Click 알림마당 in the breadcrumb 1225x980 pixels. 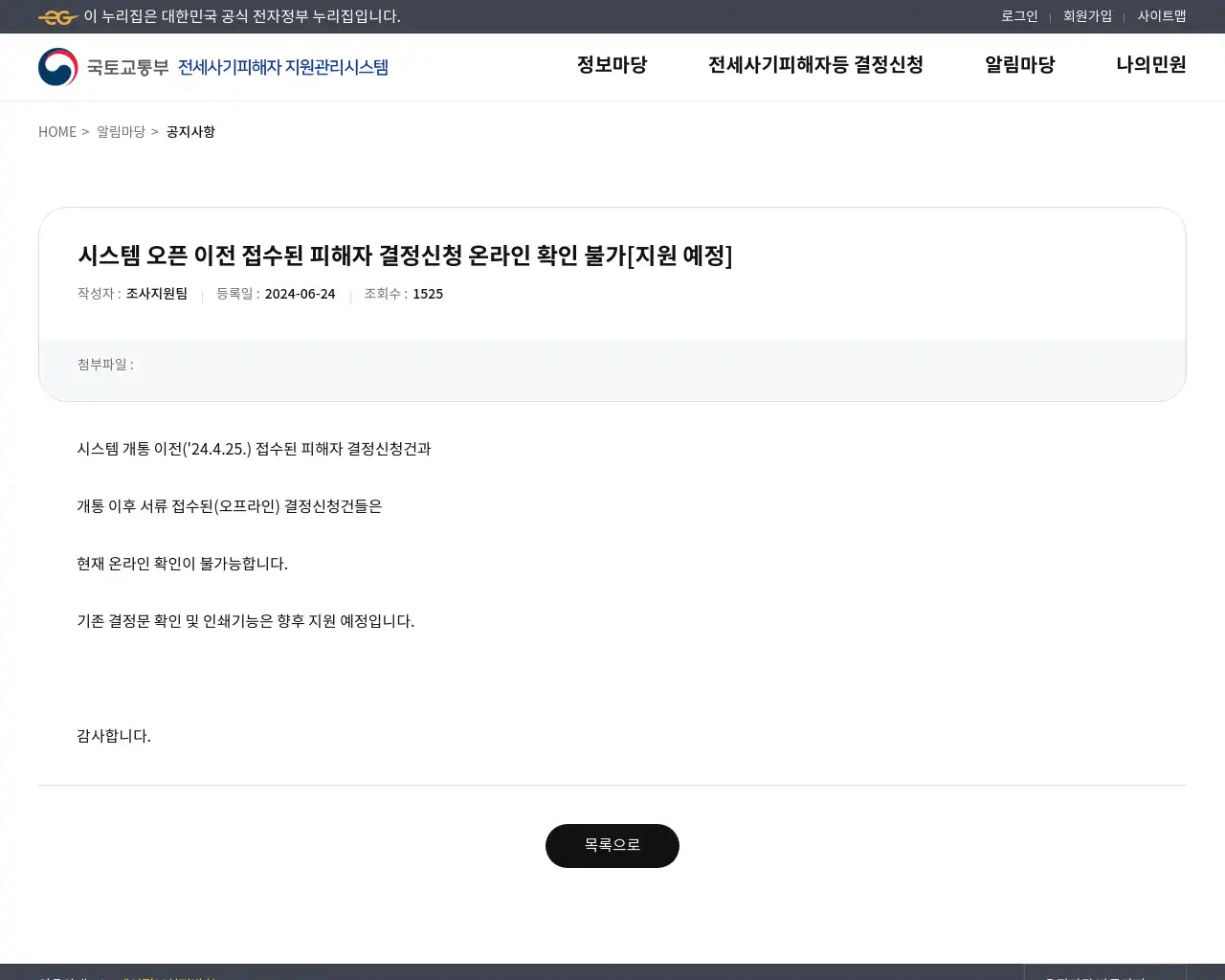click(121, 132)
